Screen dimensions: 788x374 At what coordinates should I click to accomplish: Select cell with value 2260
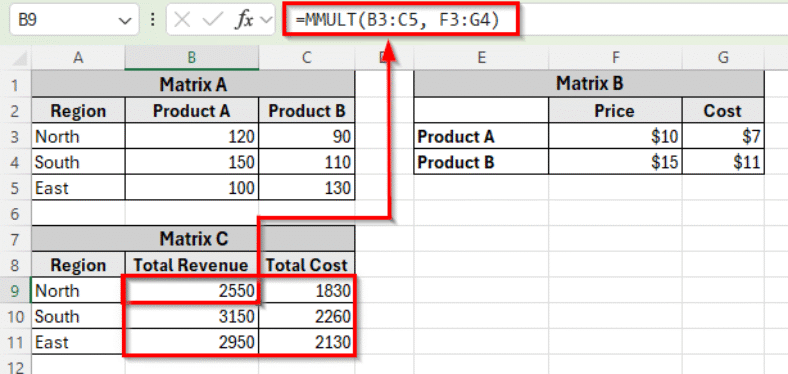307,316
